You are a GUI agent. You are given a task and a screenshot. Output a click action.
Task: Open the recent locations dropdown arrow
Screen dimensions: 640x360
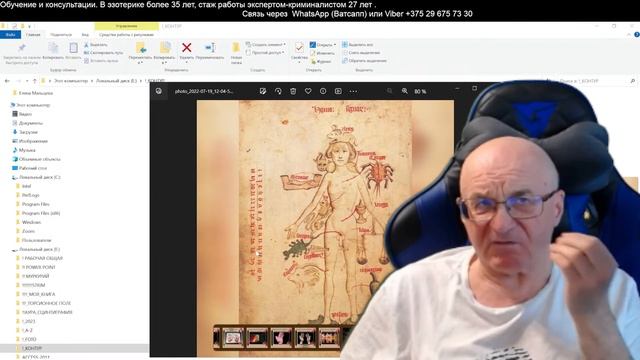[x=27, y=81]
